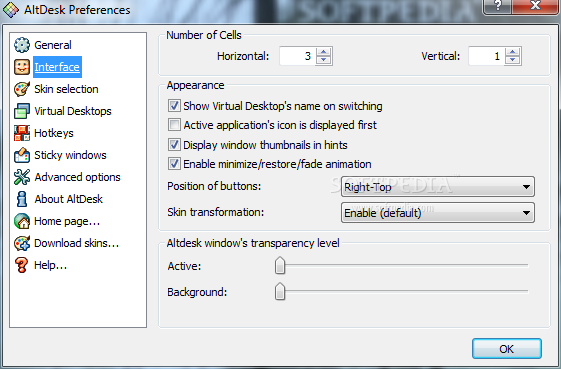
Task: Click the Download skins icon
Action: click(22, 243)
